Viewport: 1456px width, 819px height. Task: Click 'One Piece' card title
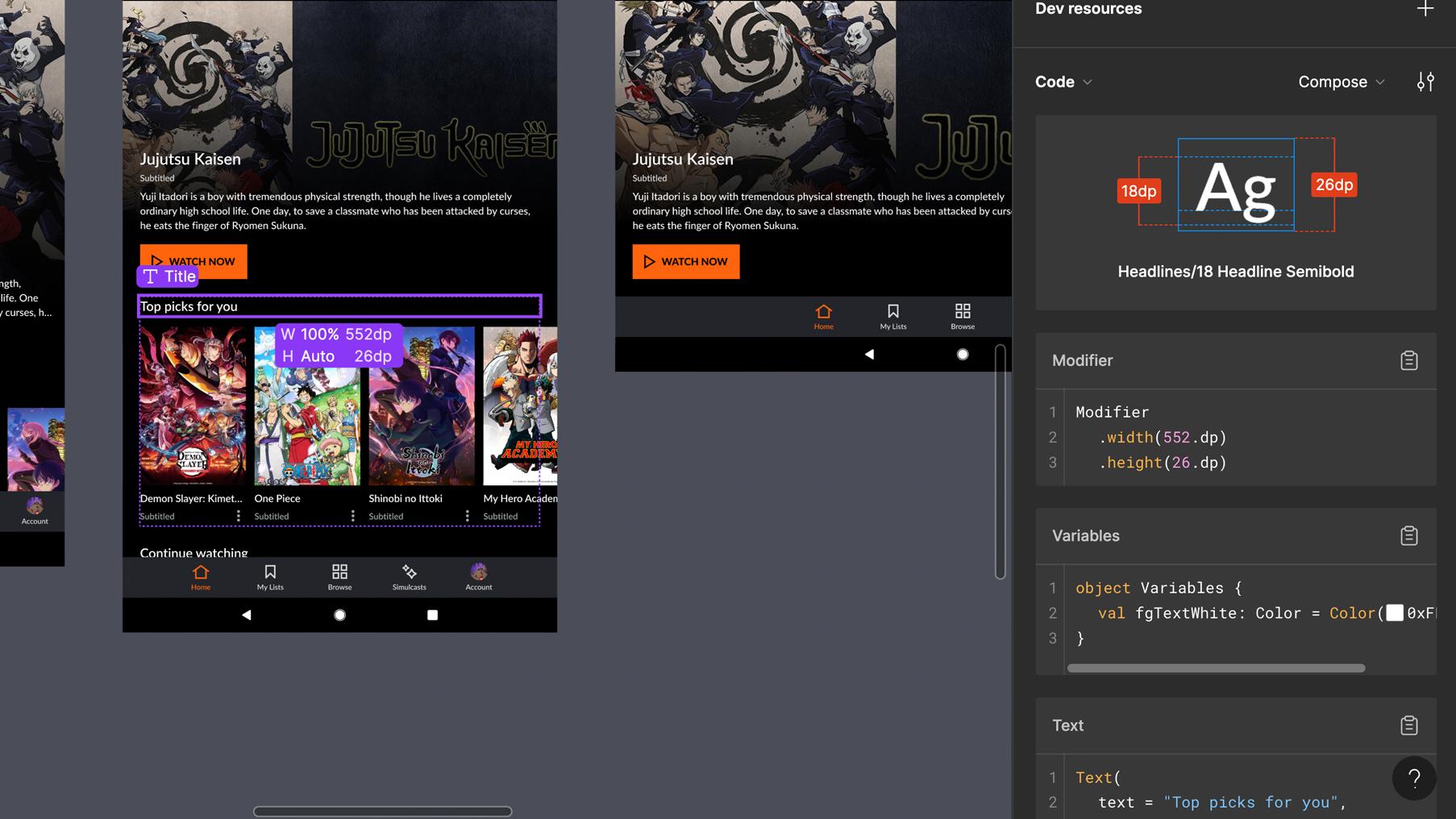(277, 498)
